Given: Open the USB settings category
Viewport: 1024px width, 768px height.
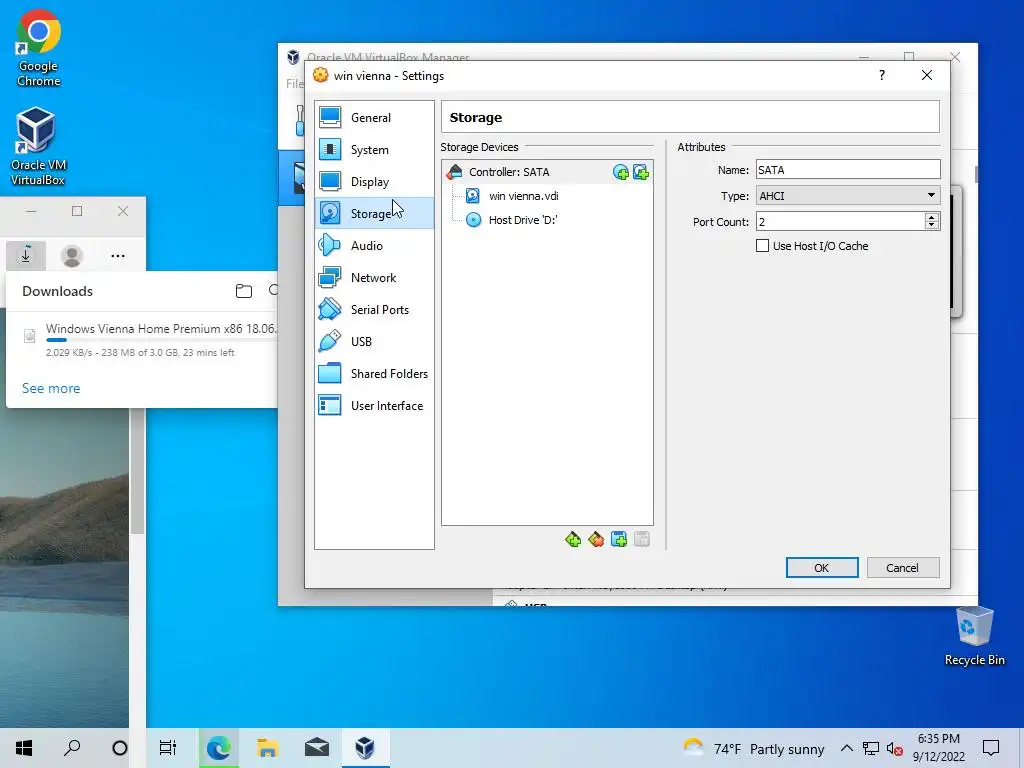Looking at the screenshot, I should point(374,342).
